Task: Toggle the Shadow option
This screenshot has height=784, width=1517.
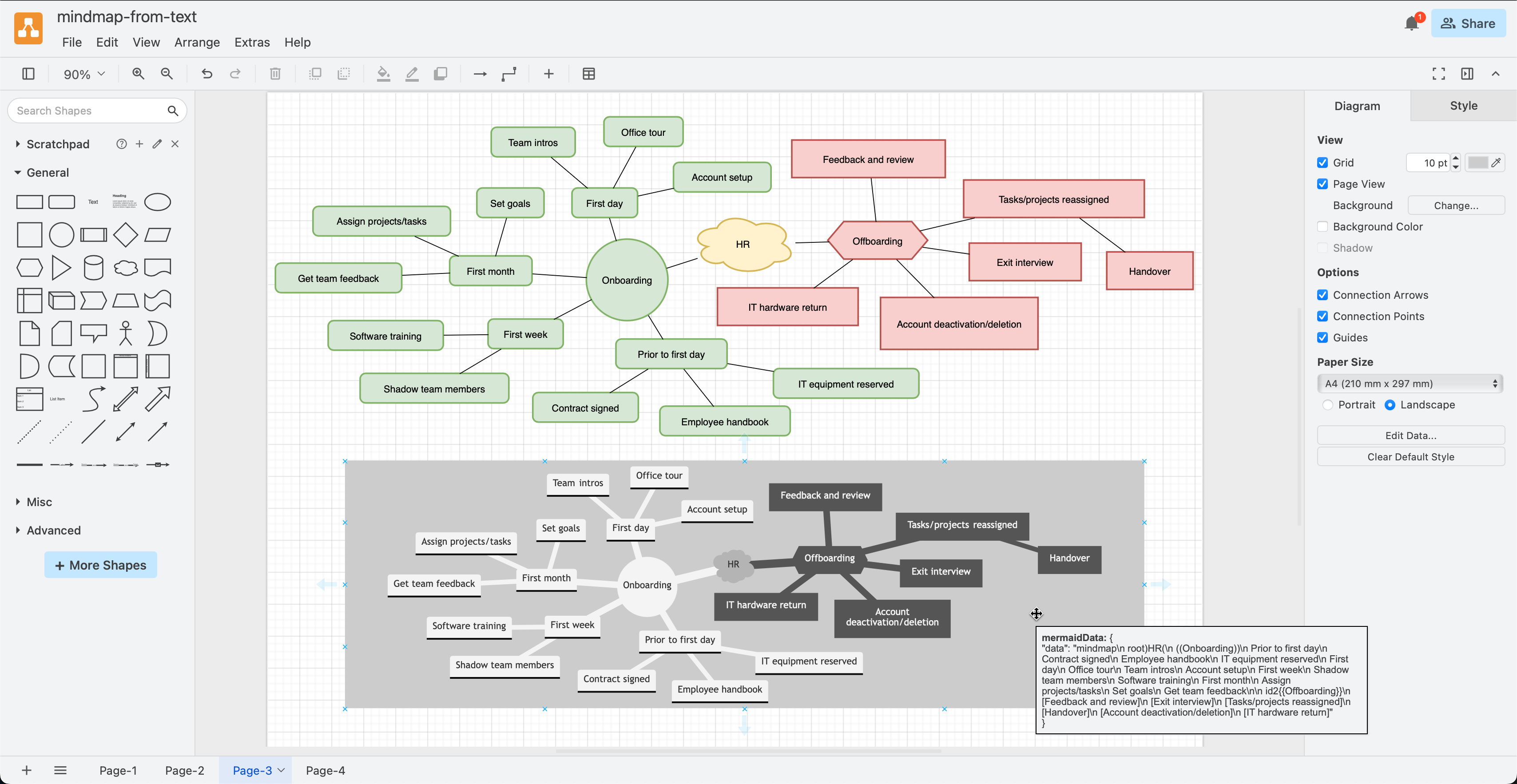Action: [x=1322, y=248]
